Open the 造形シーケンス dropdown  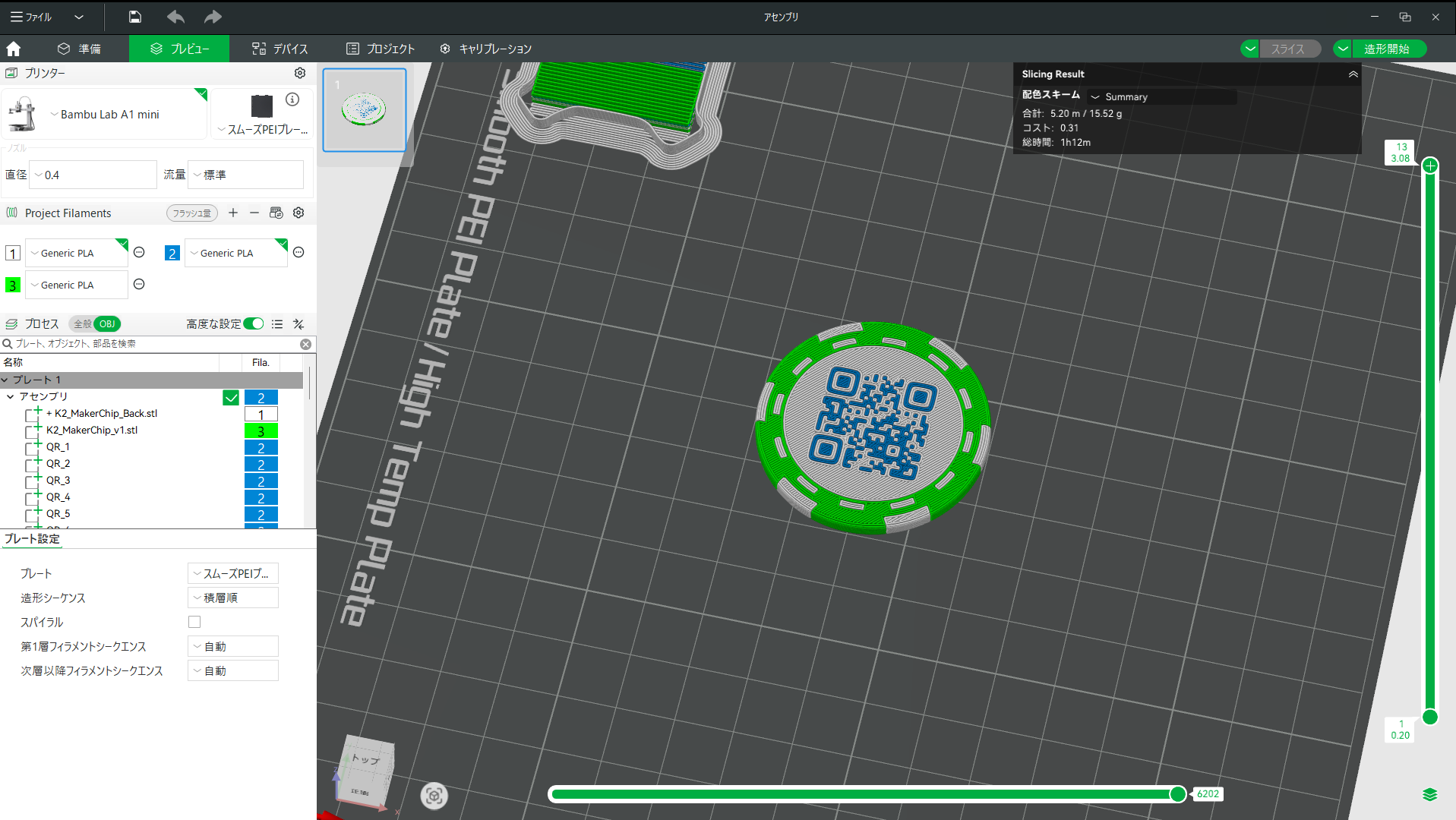[233, 598]
